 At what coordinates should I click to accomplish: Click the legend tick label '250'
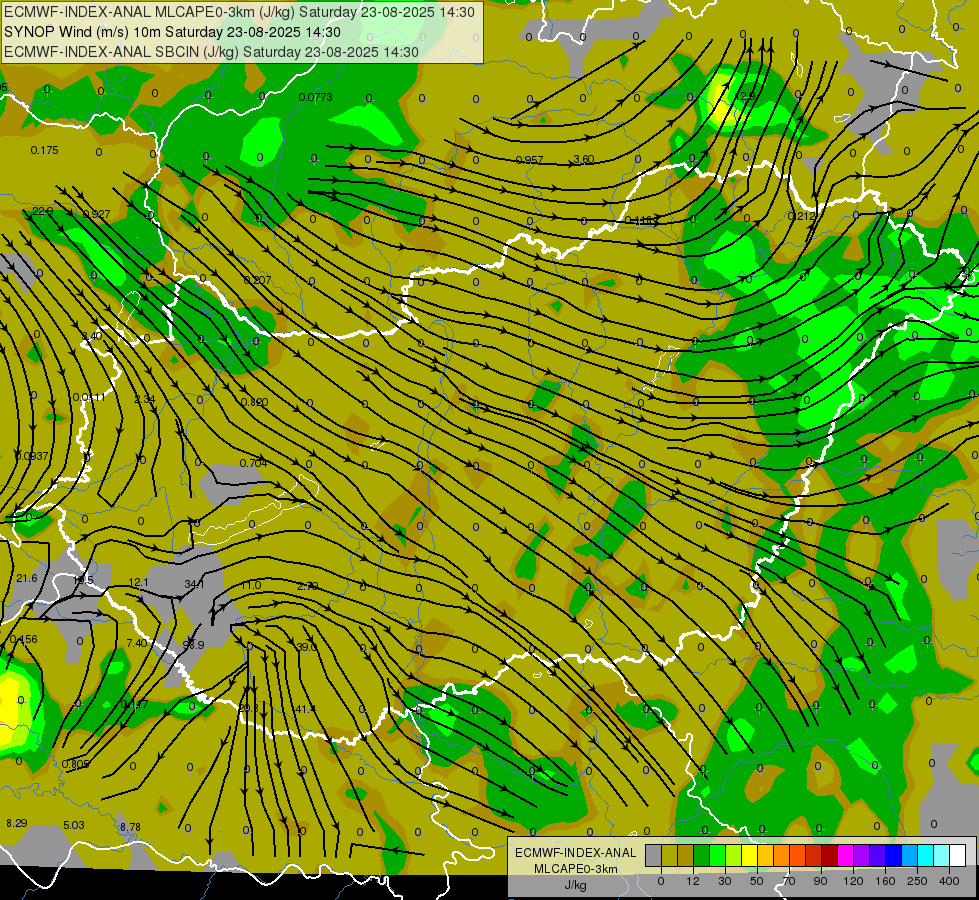pos(917,881)
